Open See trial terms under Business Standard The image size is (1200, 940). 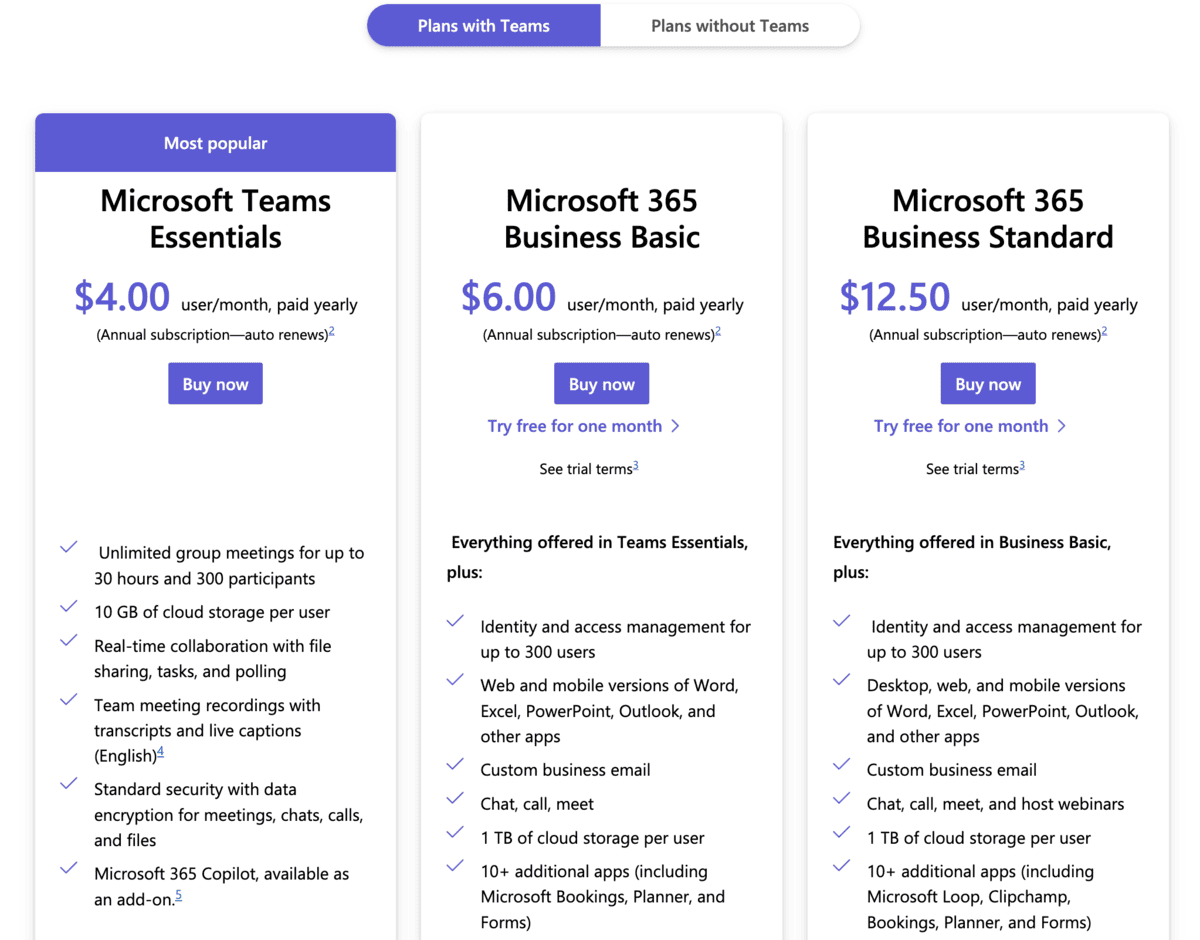point(971,468)
